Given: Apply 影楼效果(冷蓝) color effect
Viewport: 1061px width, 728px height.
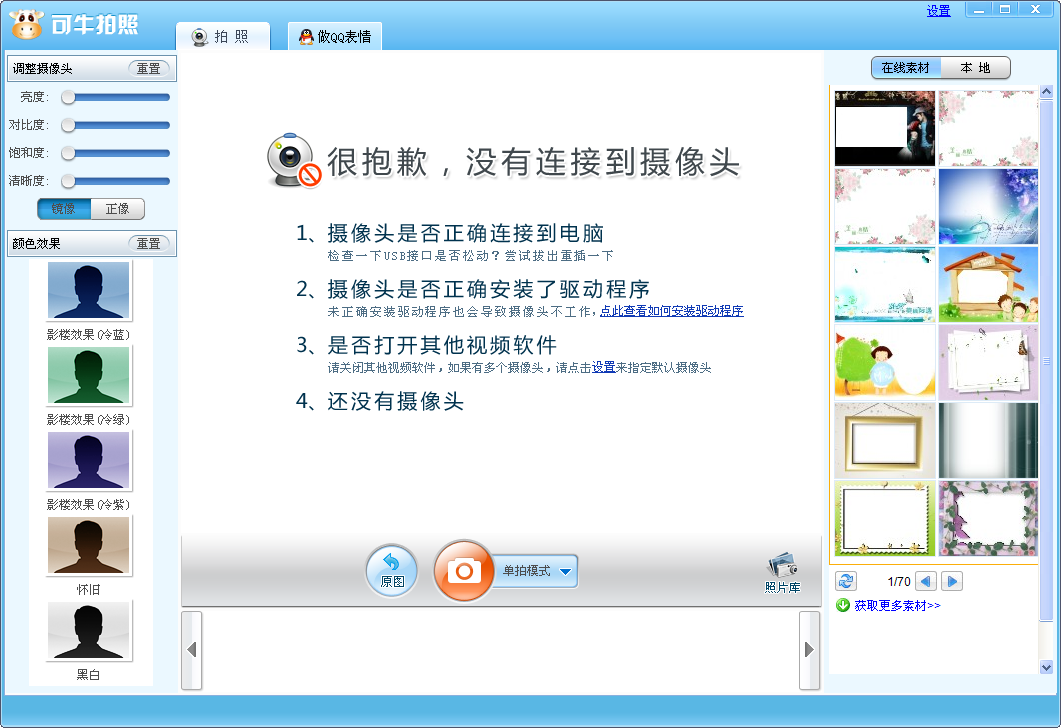Looking at the screenshot, I should pyautogui.click(x=89, y=291).
